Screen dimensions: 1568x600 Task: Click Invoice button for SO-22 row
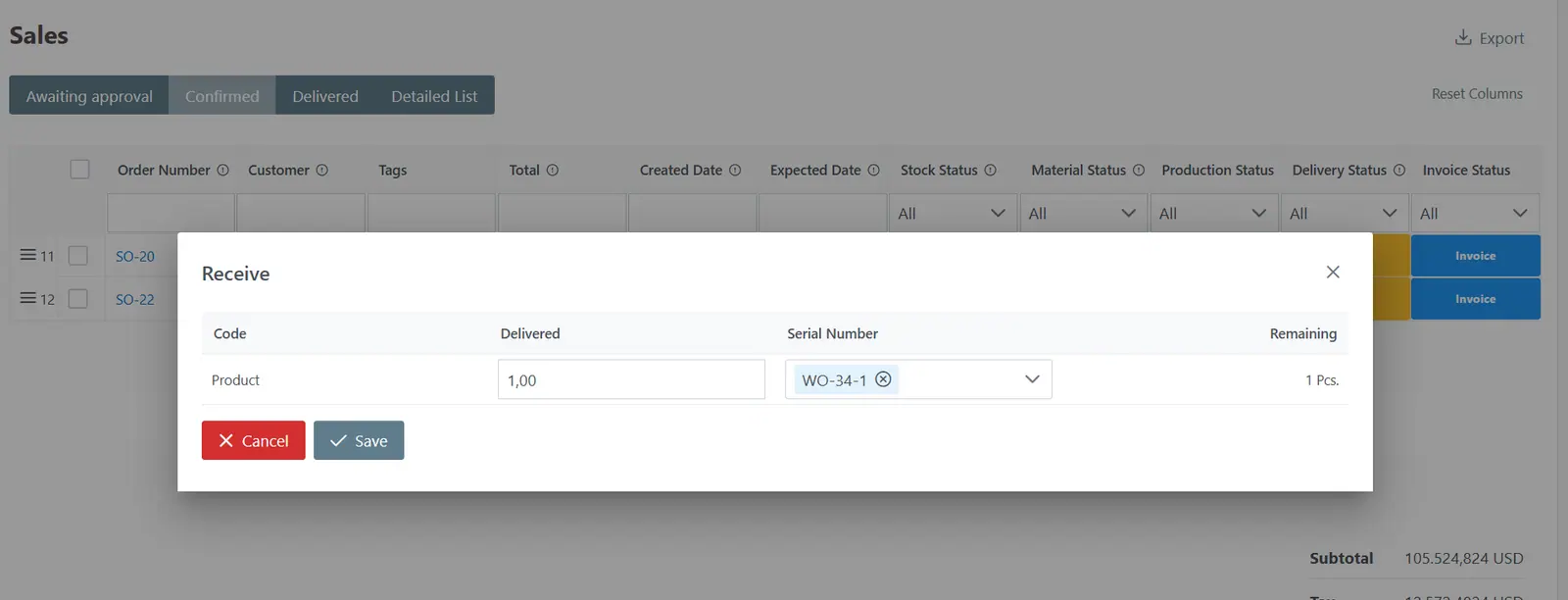click(x=1475, y=299)
